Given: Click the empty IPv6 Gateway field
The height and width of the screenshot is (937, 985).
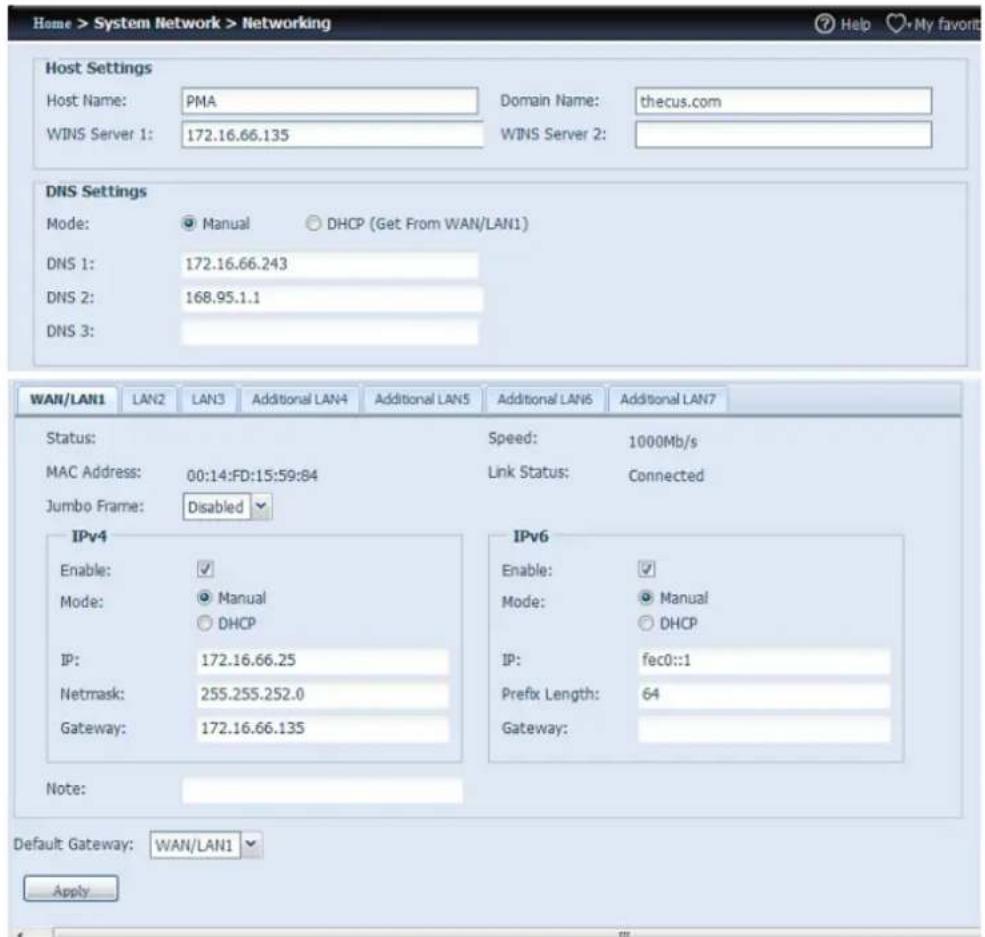Looking at the screenshot, I should point(765,728).
